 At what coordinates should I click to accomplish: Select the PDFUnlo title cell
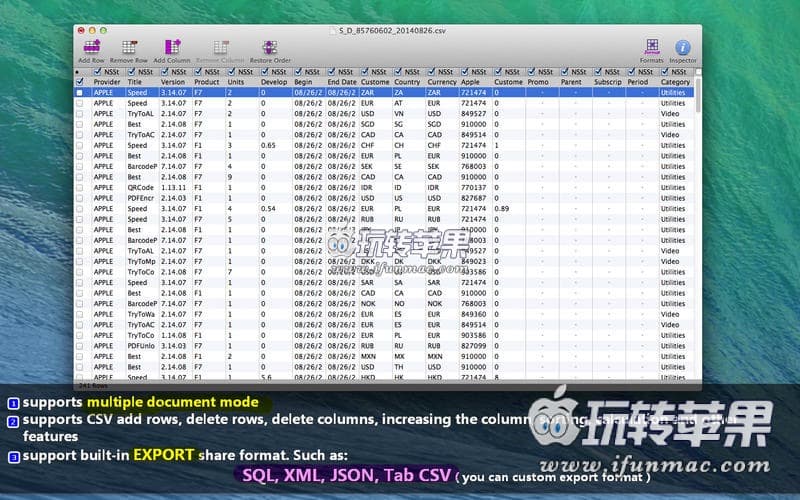pos(141,346)
